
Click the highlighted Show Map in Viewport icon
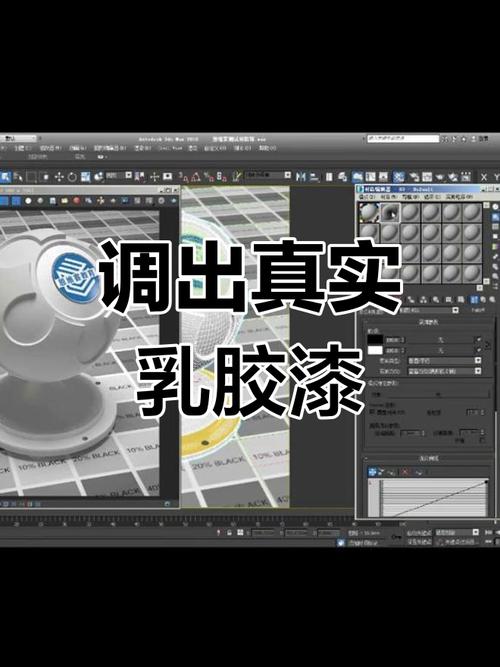point(474,300)
